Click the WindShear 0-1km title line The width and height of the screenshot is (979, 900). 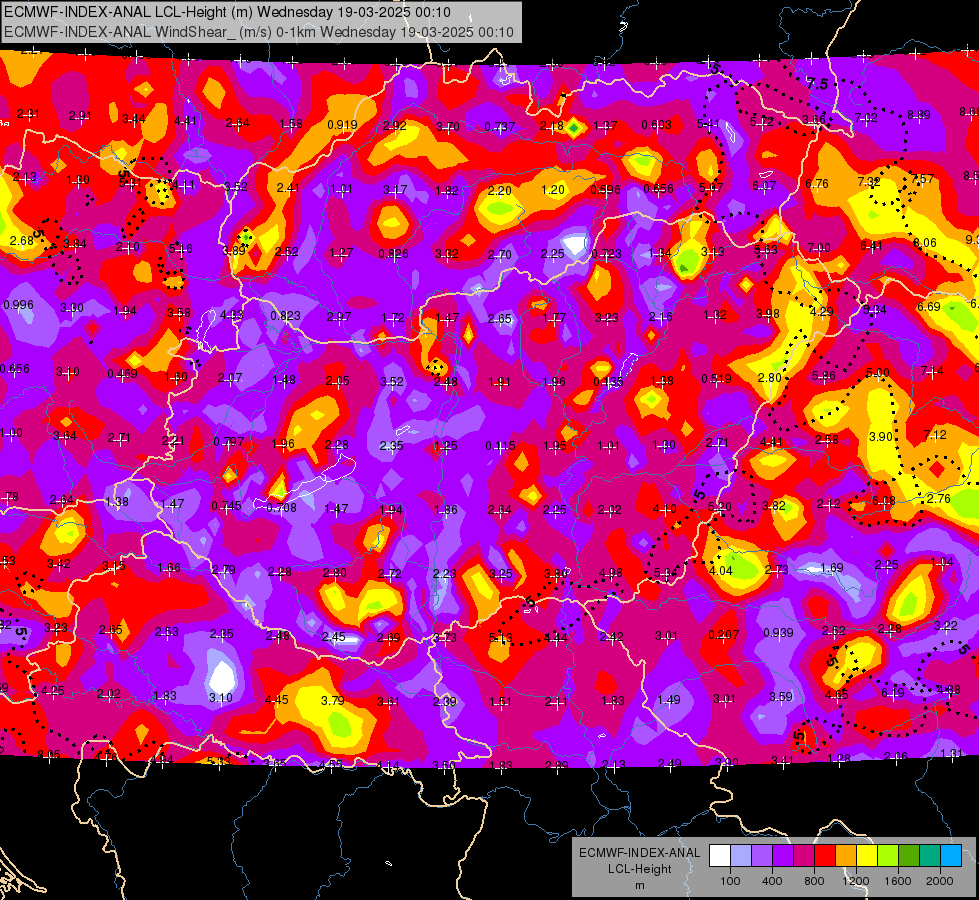pyautogui.click(x=259, y=32)
